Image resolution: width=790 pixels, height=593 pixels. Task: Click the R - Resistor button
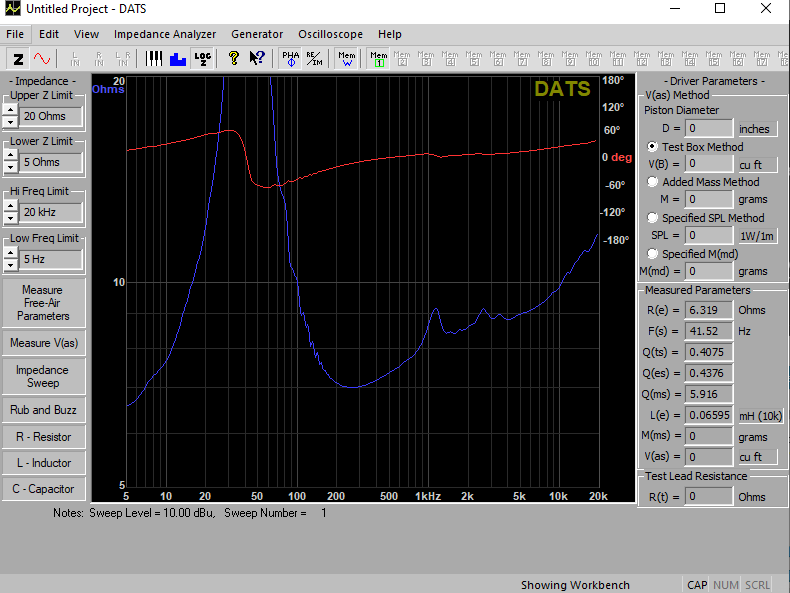coord(43,437)
